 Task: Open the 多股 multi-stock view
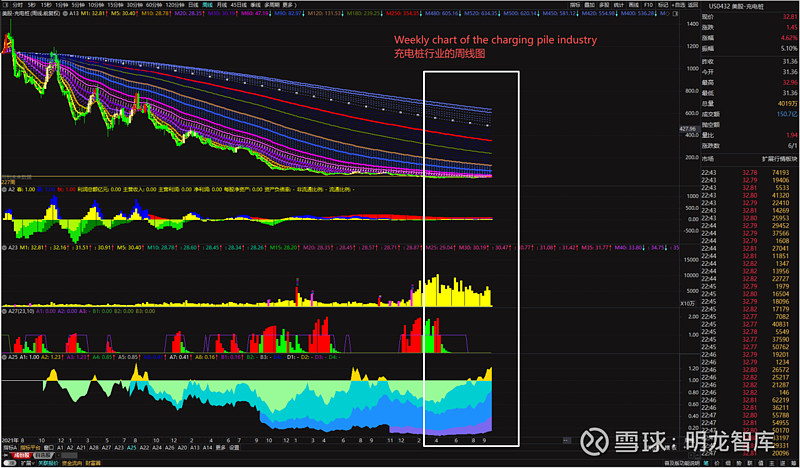pos(604,5)
